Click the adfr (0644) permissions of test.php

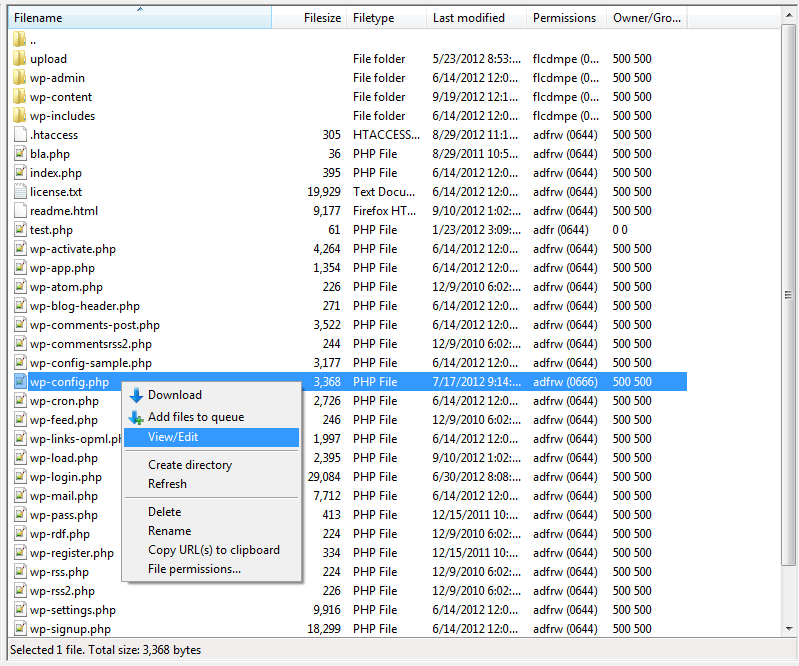click(561, 230)
